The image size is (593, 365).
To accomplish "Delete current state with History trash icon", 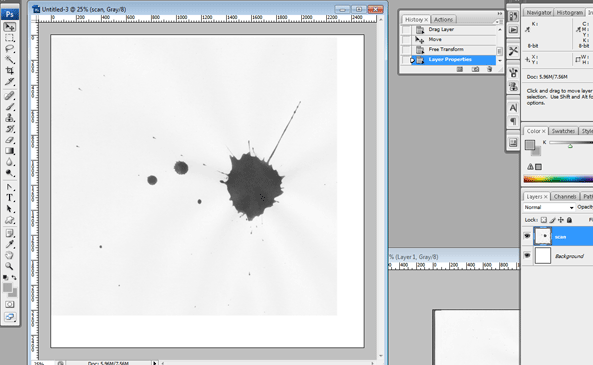I will [x=489, y=69].
